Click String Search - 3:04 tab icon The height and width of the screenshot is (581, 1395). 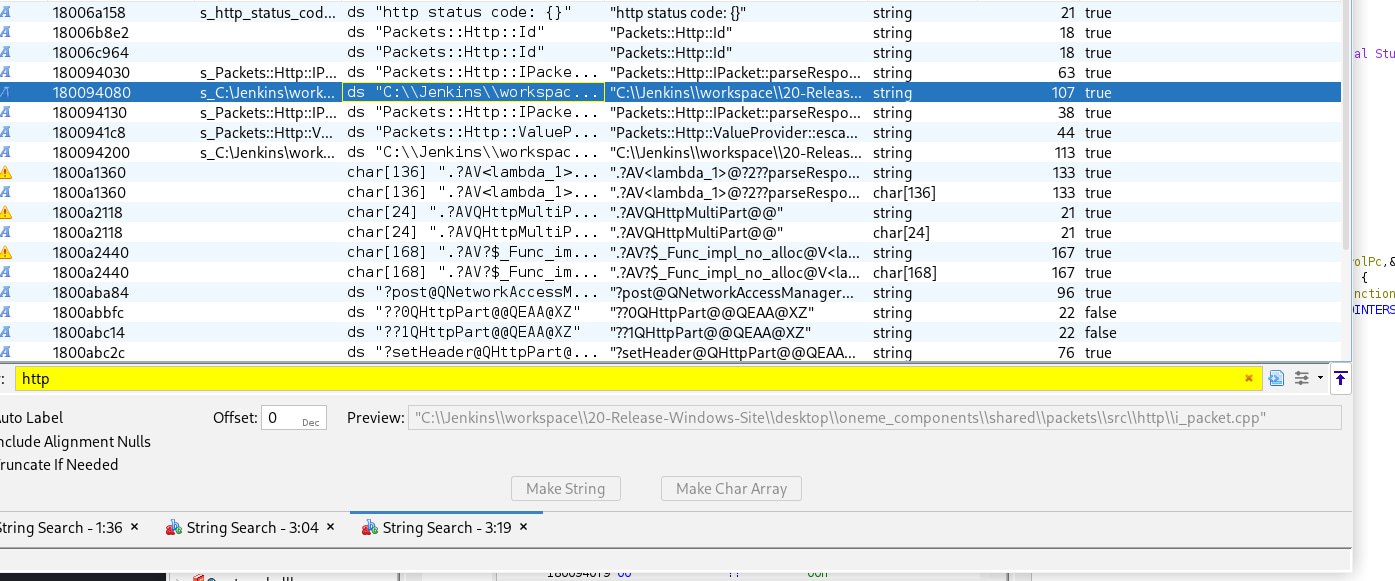[174, 527]
